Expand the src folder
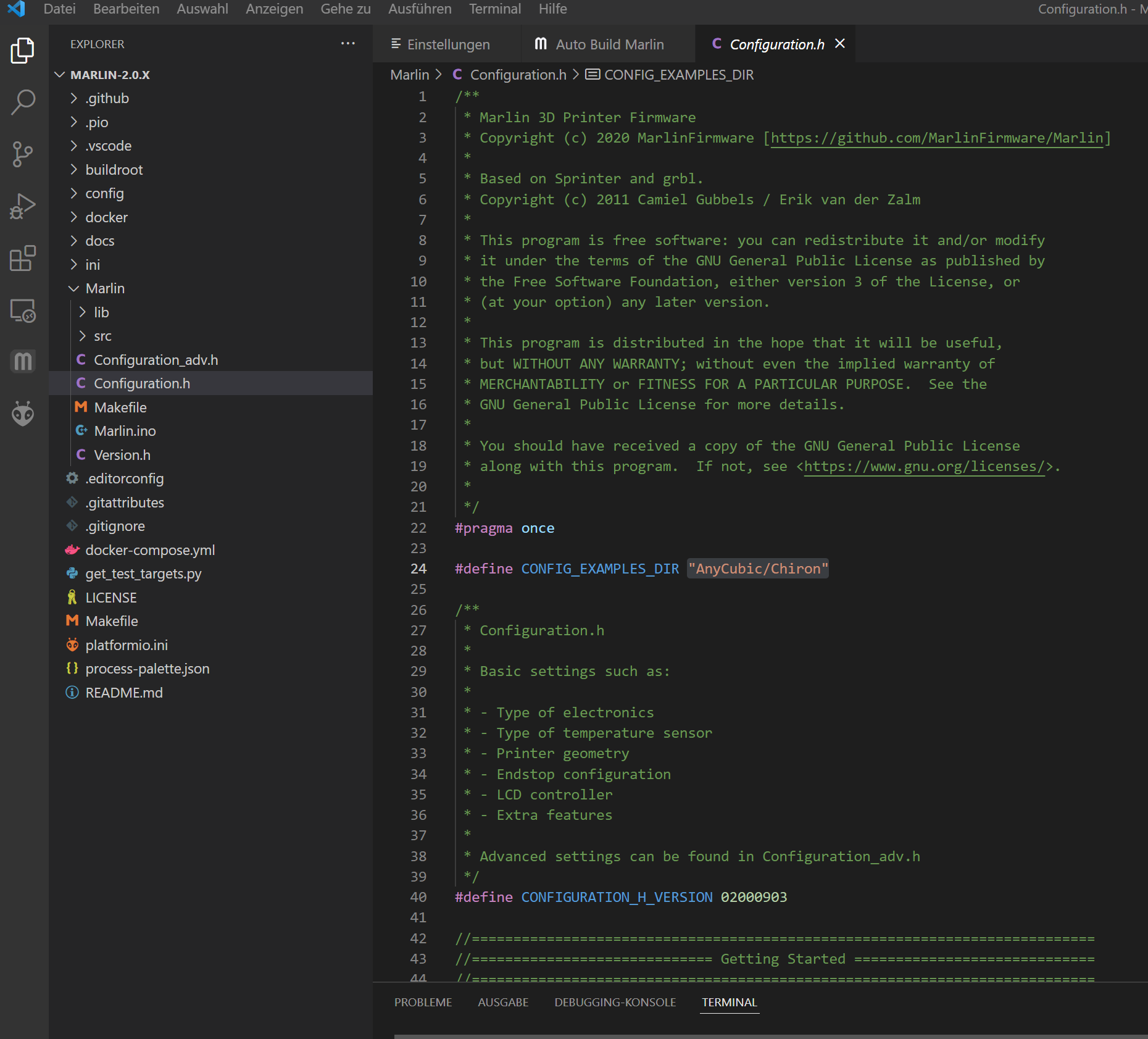The width and height of the screenshot is (1148, 1039). [102, 336]
